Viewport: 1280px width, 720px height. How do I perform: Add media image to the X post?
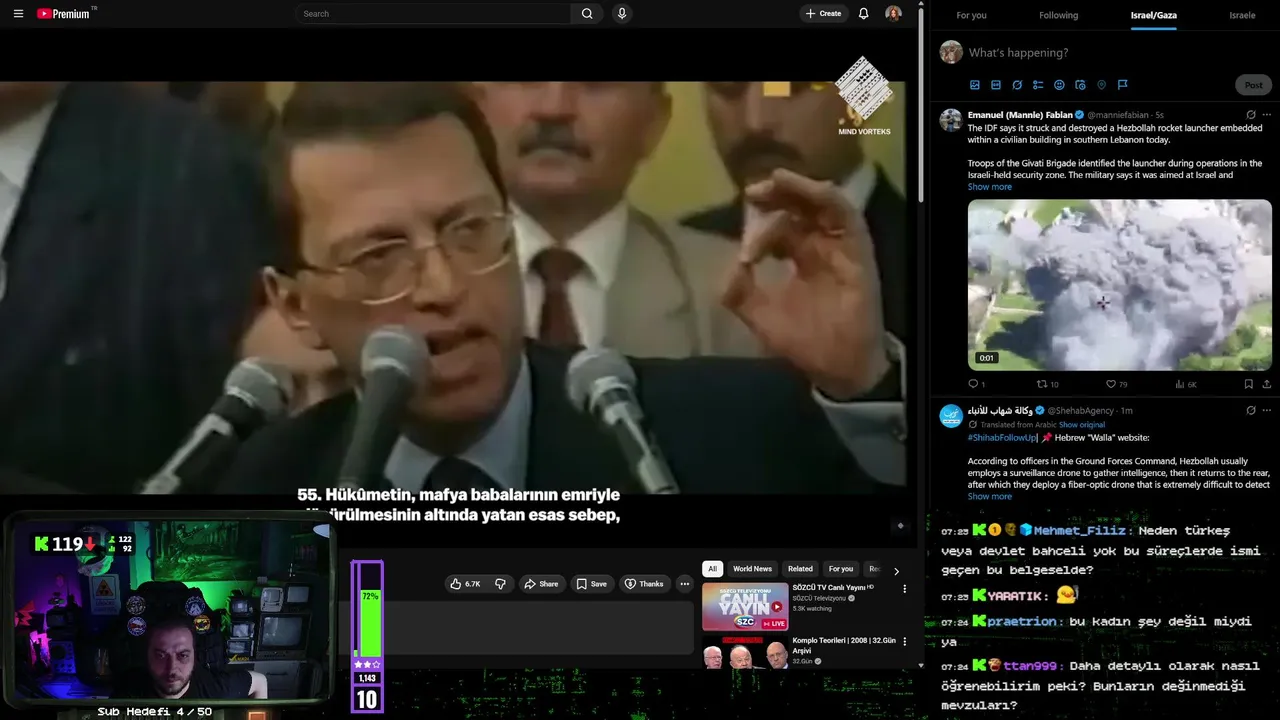coord(975,85)
